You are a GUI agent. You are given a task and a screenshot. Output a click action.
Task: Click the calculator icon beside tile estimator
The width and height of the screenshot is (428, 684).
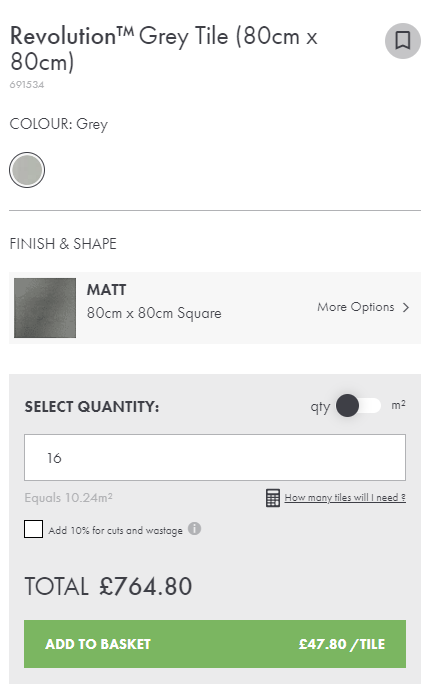pyautogui.click(x=273, y=498)
